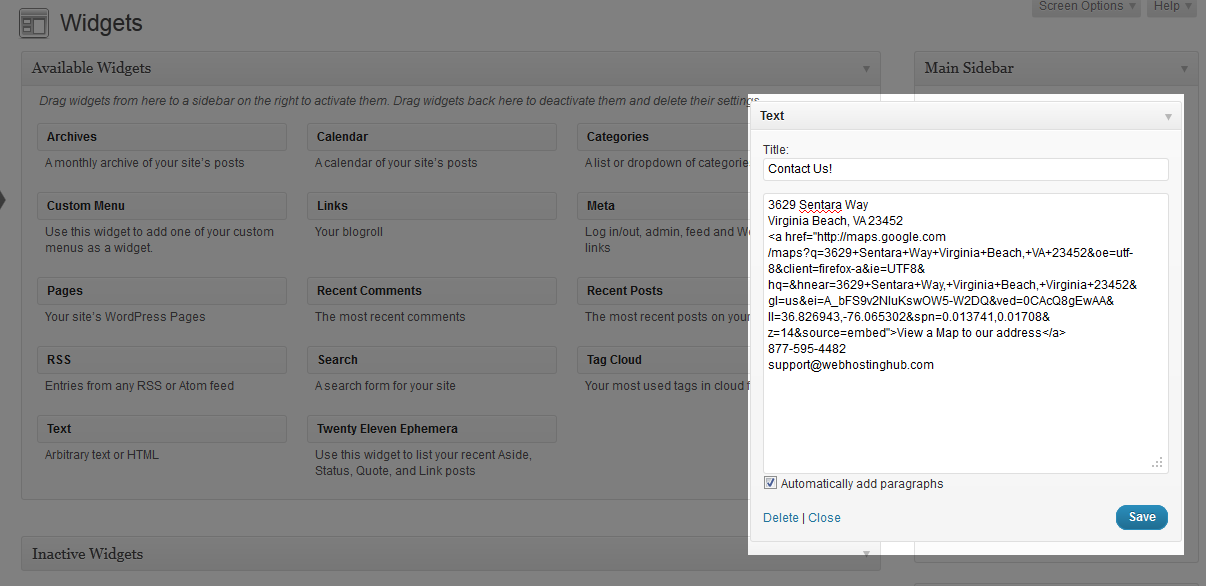
Task: Collapse the Available Widgets panel
Action: [x=866, y=69]
